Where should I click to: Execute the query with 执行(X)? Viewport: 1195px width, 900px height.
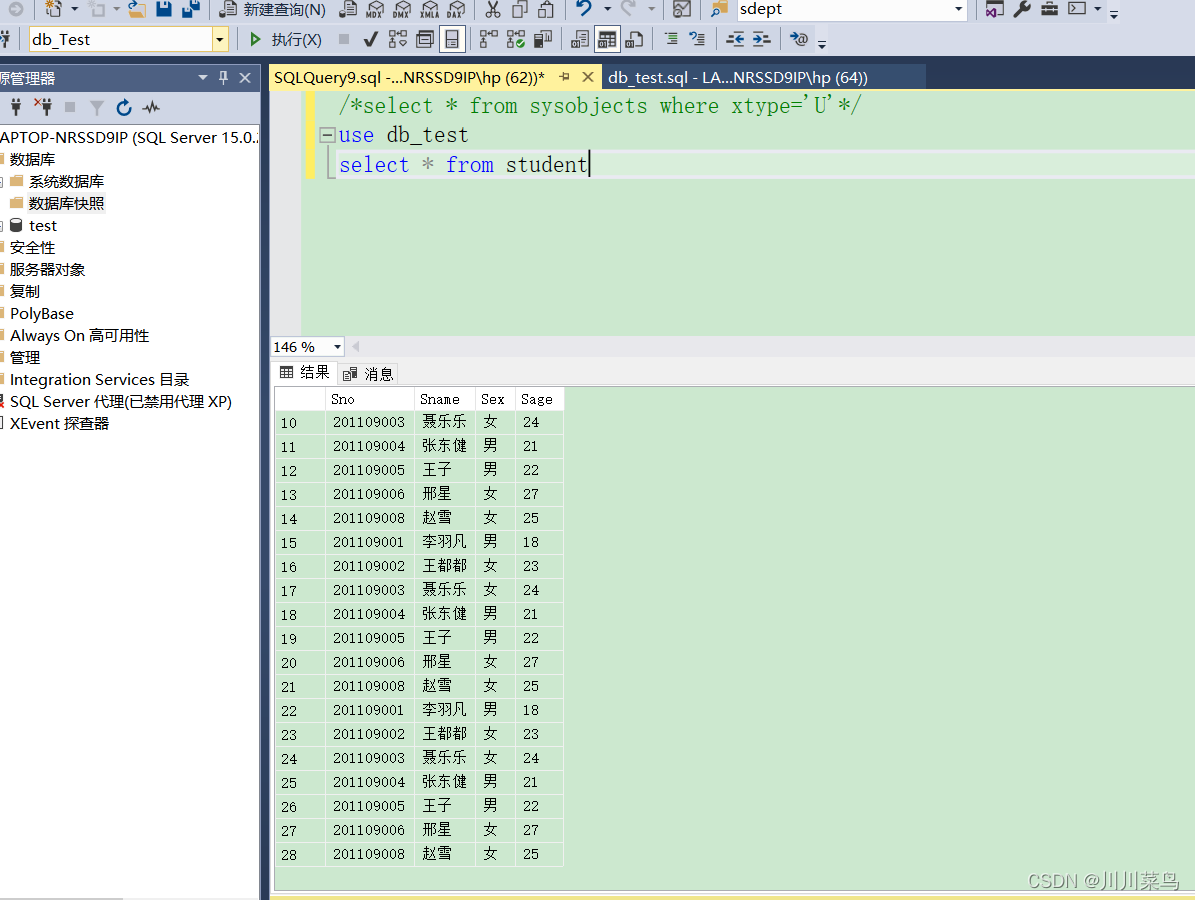click(286, 40)
